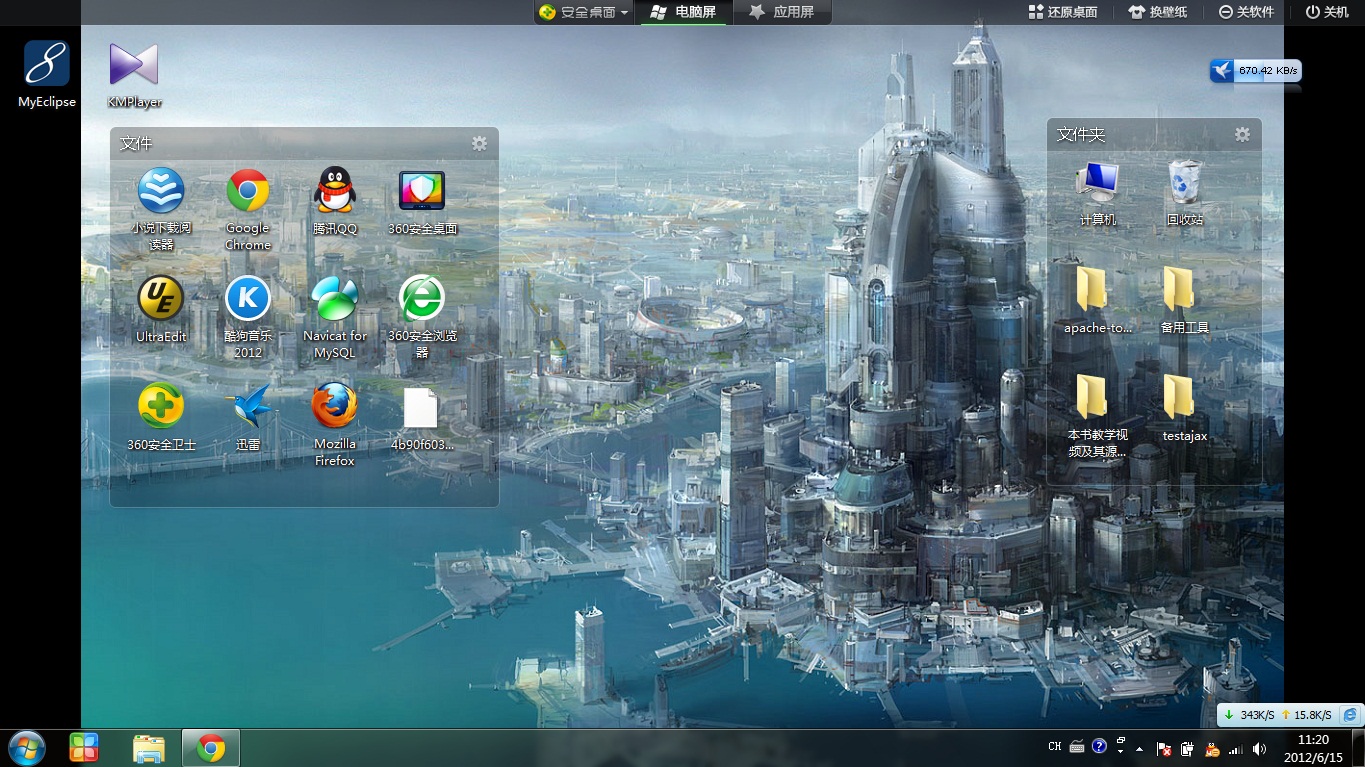1365x767 pixels.
Task: Switch to the 应用屏 tab
Action: [782, 12]
